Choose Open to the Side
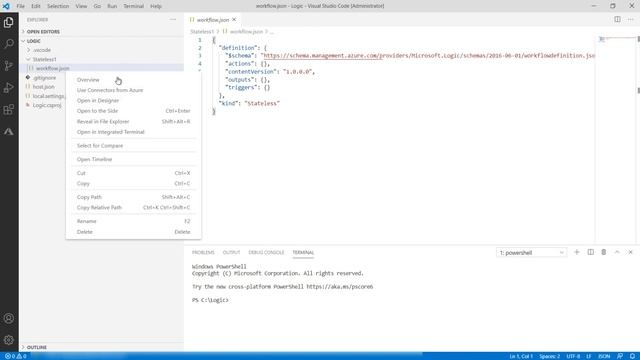The height and width of the screenshot is (360, 640). click(x=133, y=111)
